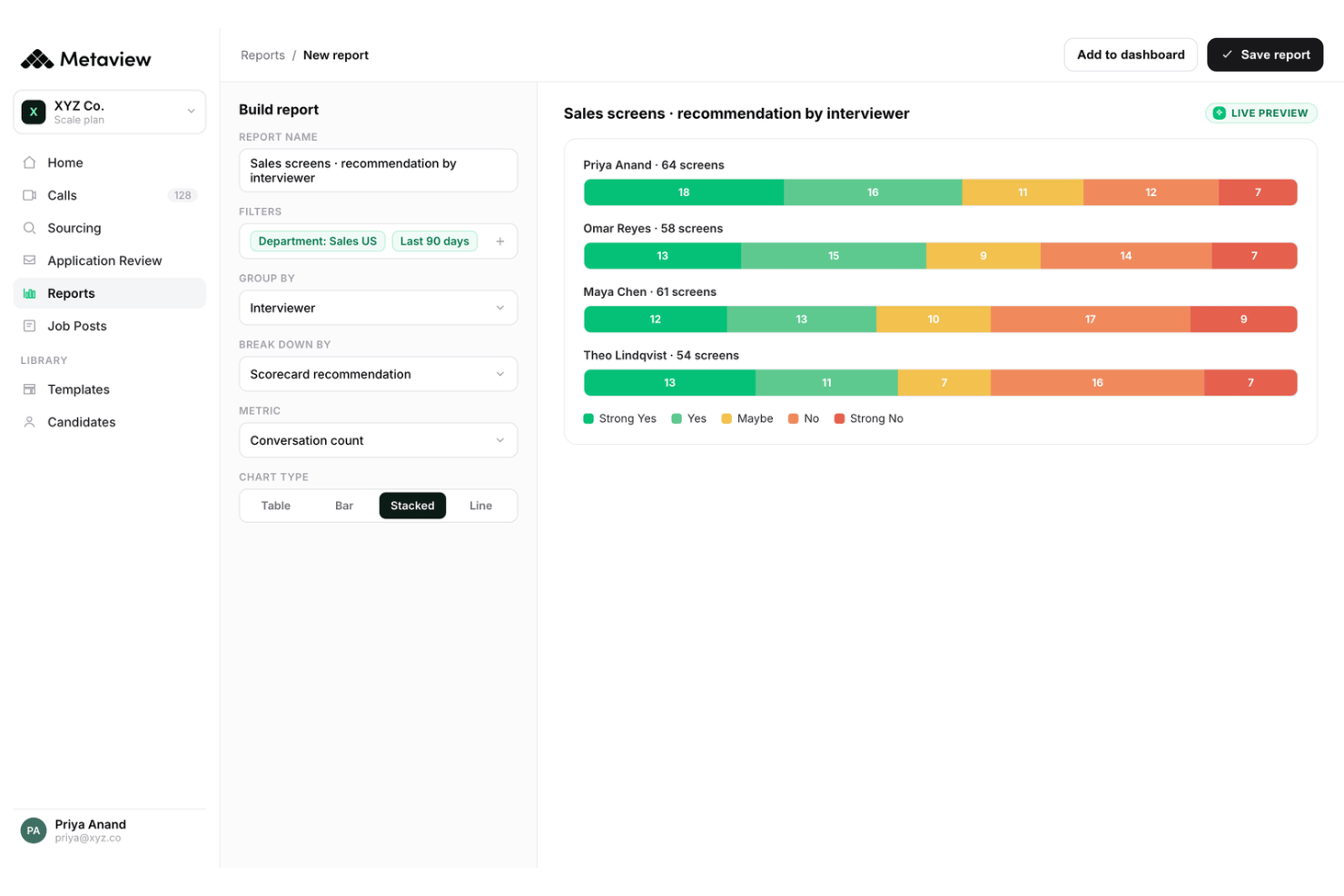Select the Bar chart type

[x=344, y=506]
